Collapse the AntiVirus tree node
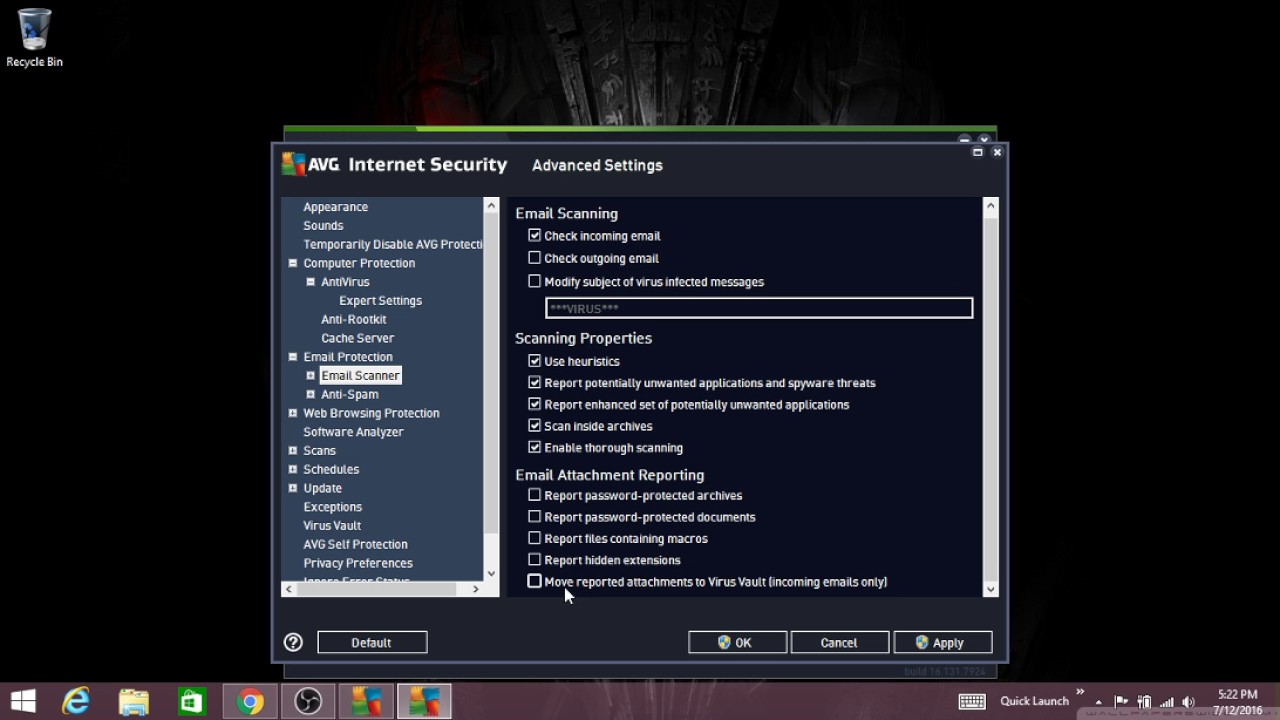Image resolution: width=1280 pixels, height=720 pixels. point(310,282)
